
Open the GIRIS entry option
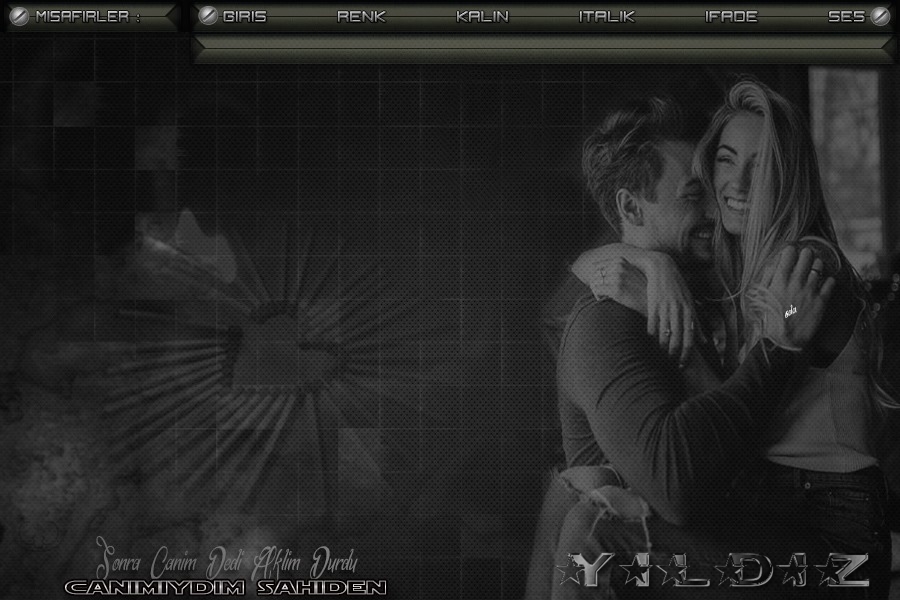(245, 17)
